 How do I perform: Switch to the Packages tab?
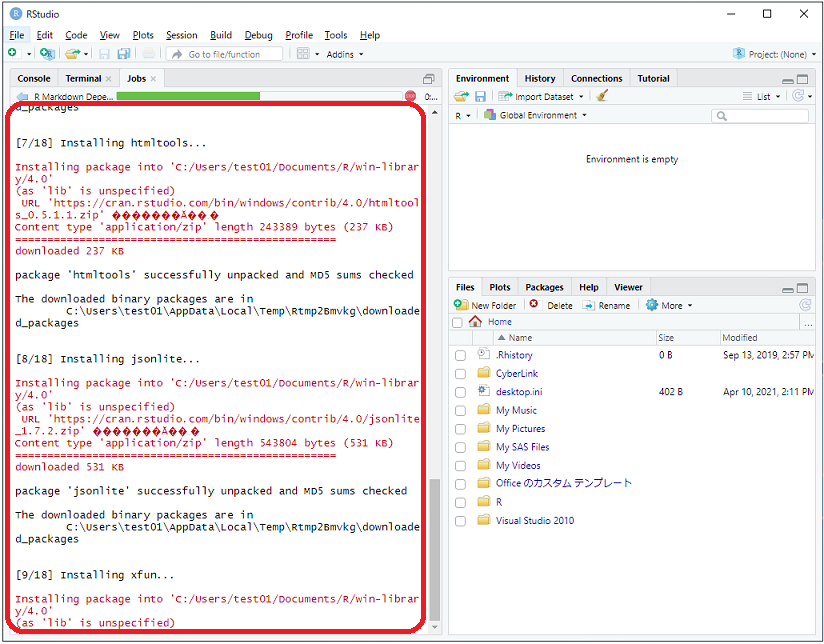click(544, 287)
